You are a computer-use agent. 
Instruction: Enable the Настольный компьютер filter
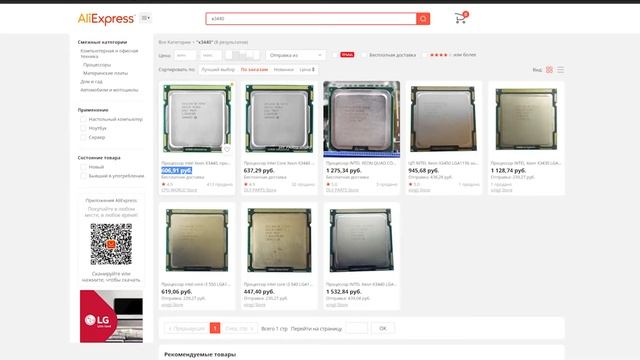[x=83, y=119]
